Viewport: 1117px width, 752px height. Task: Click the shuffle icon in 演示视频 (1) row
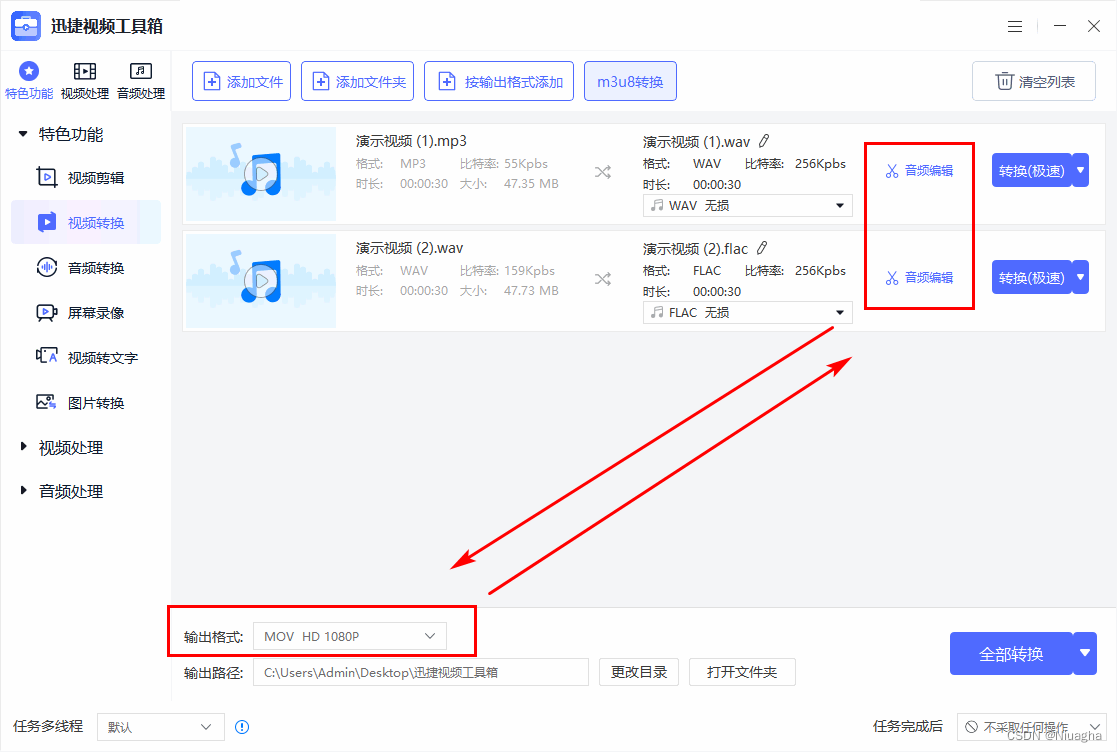click(603, 172)
